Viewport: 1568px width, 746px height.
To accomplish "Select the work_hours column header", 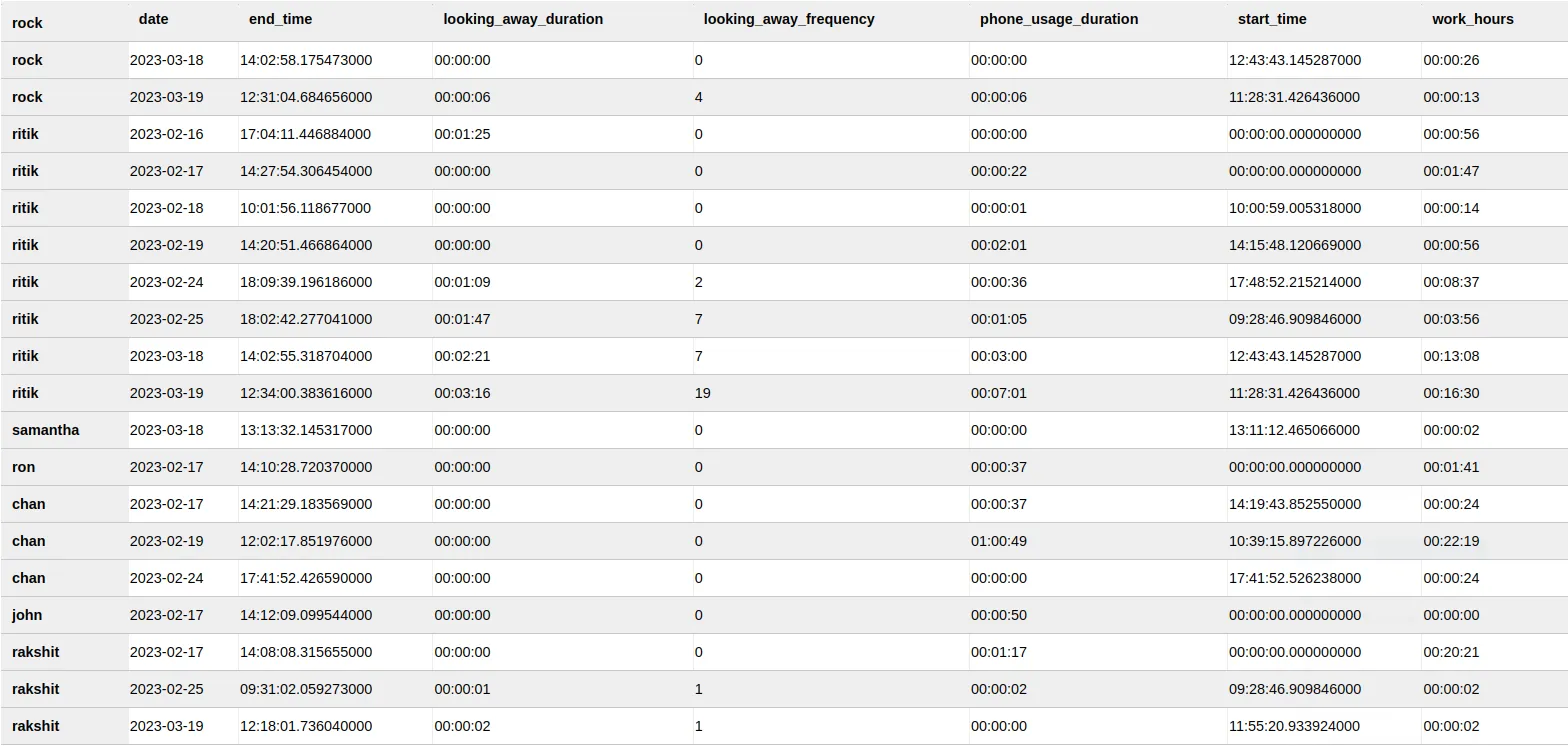I will 1472,19.
